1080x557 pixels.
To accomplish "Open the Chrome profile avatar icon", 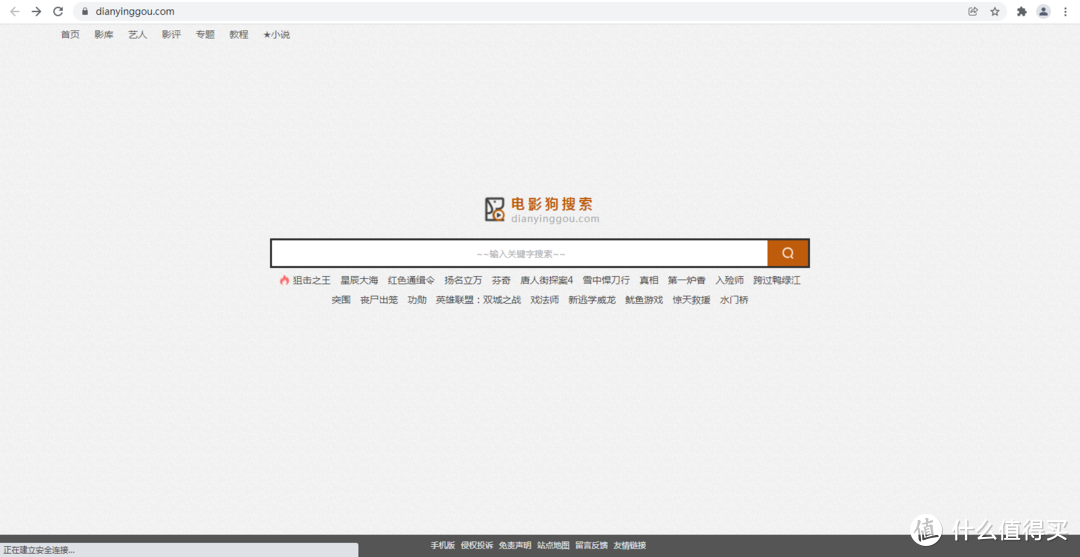I will coord(1043,12).
